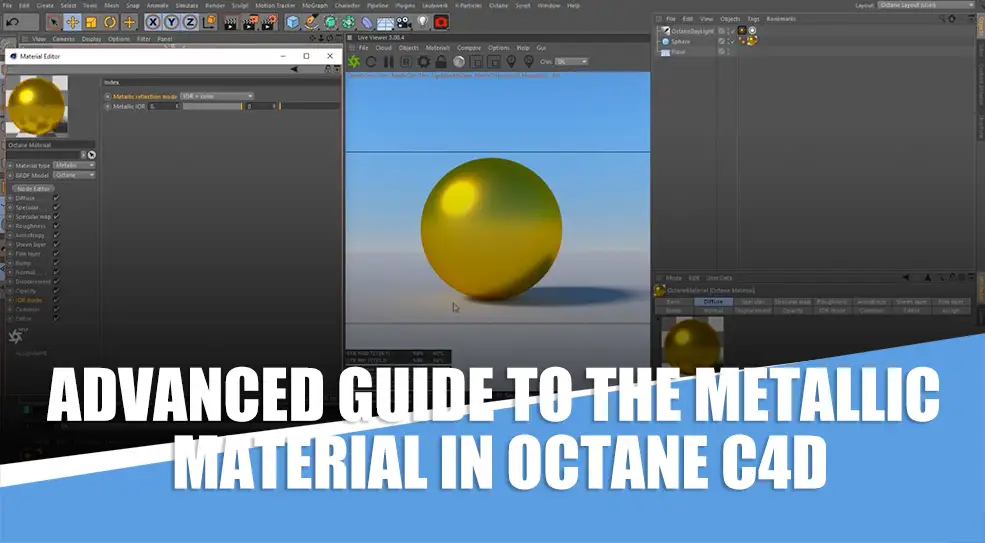
Task: Toggle the Roughness channel checkbox
Action: 56,226
